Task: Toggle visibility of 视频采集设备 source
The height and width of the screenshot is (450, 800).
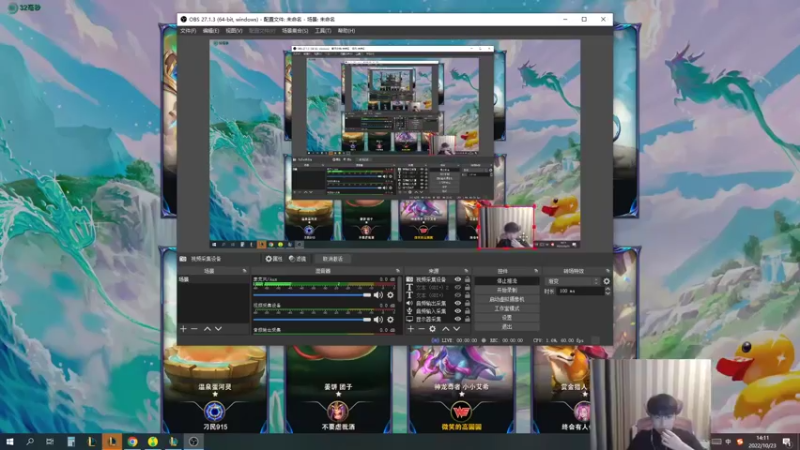Action: [x=458, y=280]
